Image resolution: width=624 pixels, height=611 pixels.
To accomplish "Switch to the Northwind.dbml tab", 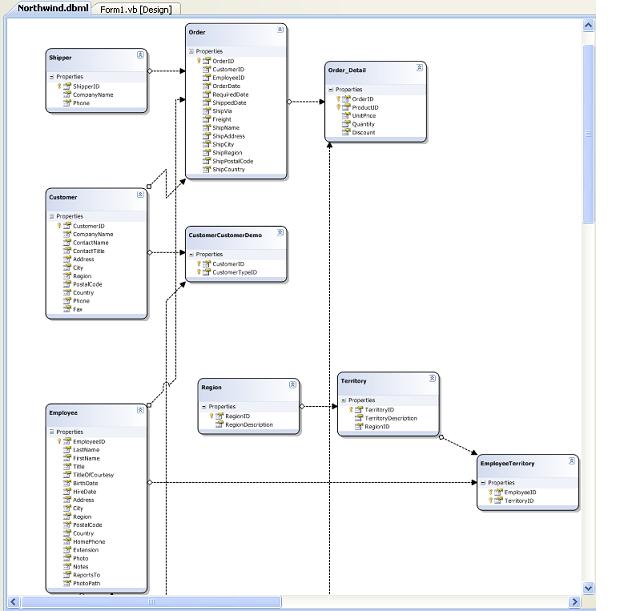I will point(53,8).
